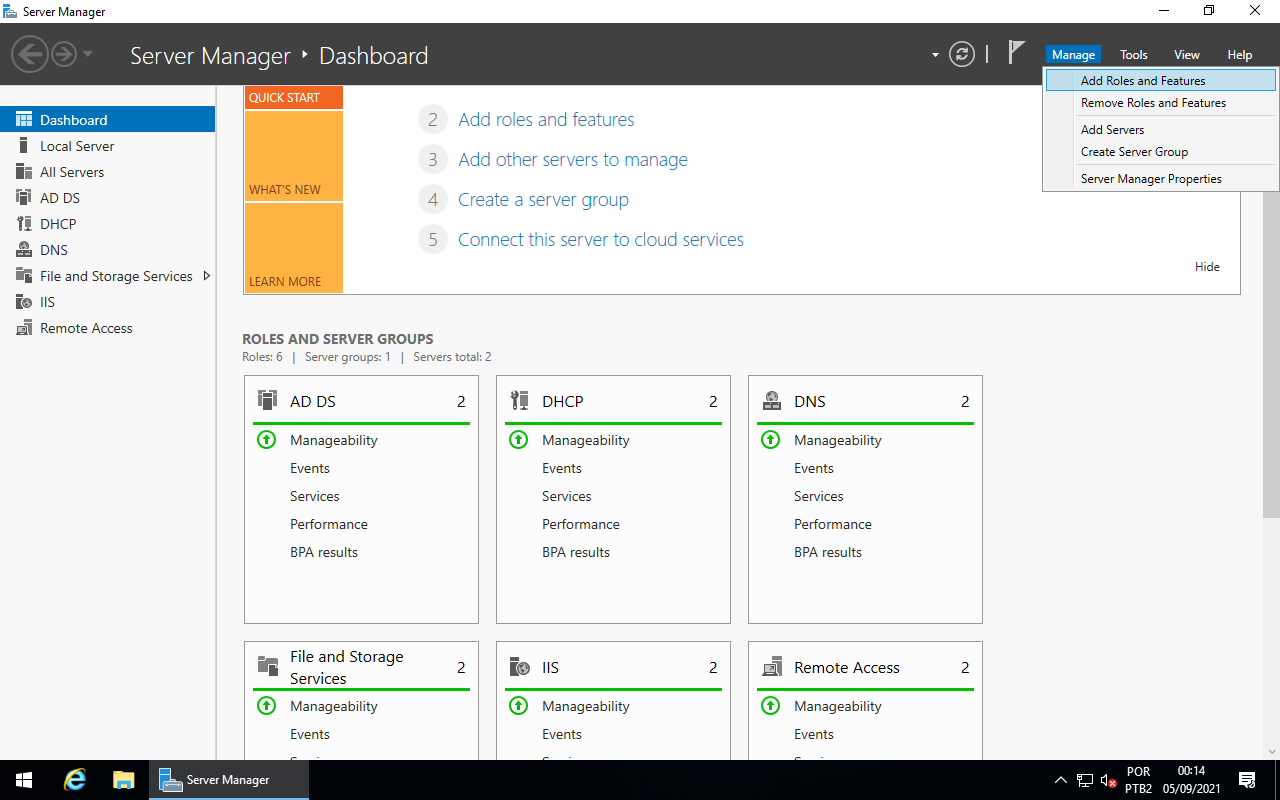Click the Refresh icon in the toolbar
1280x800 pixels.
coord(962,54)
